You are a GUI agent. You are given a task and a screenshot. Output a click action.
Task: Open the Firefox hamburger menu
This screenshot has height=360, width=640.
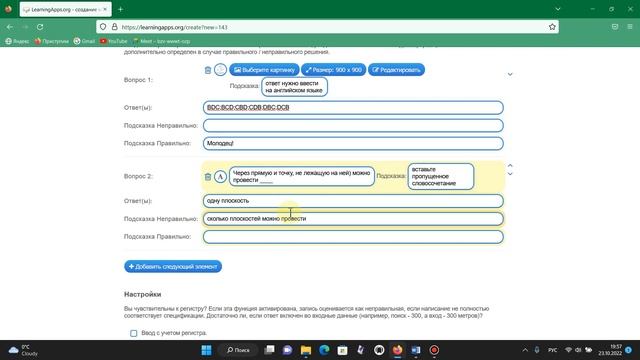pyautogui.click(x=630, y=27)
